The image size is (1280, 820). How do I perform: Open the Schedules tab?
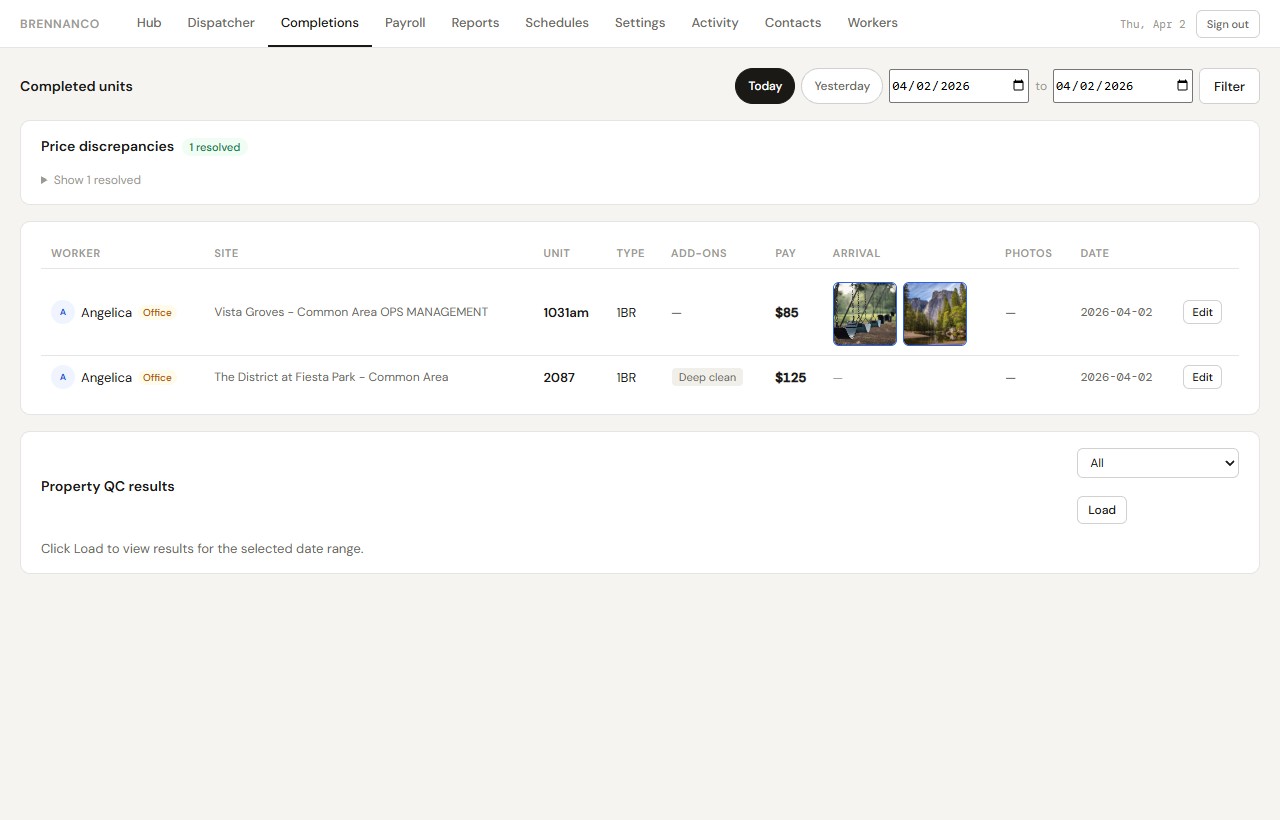(557, 23)
